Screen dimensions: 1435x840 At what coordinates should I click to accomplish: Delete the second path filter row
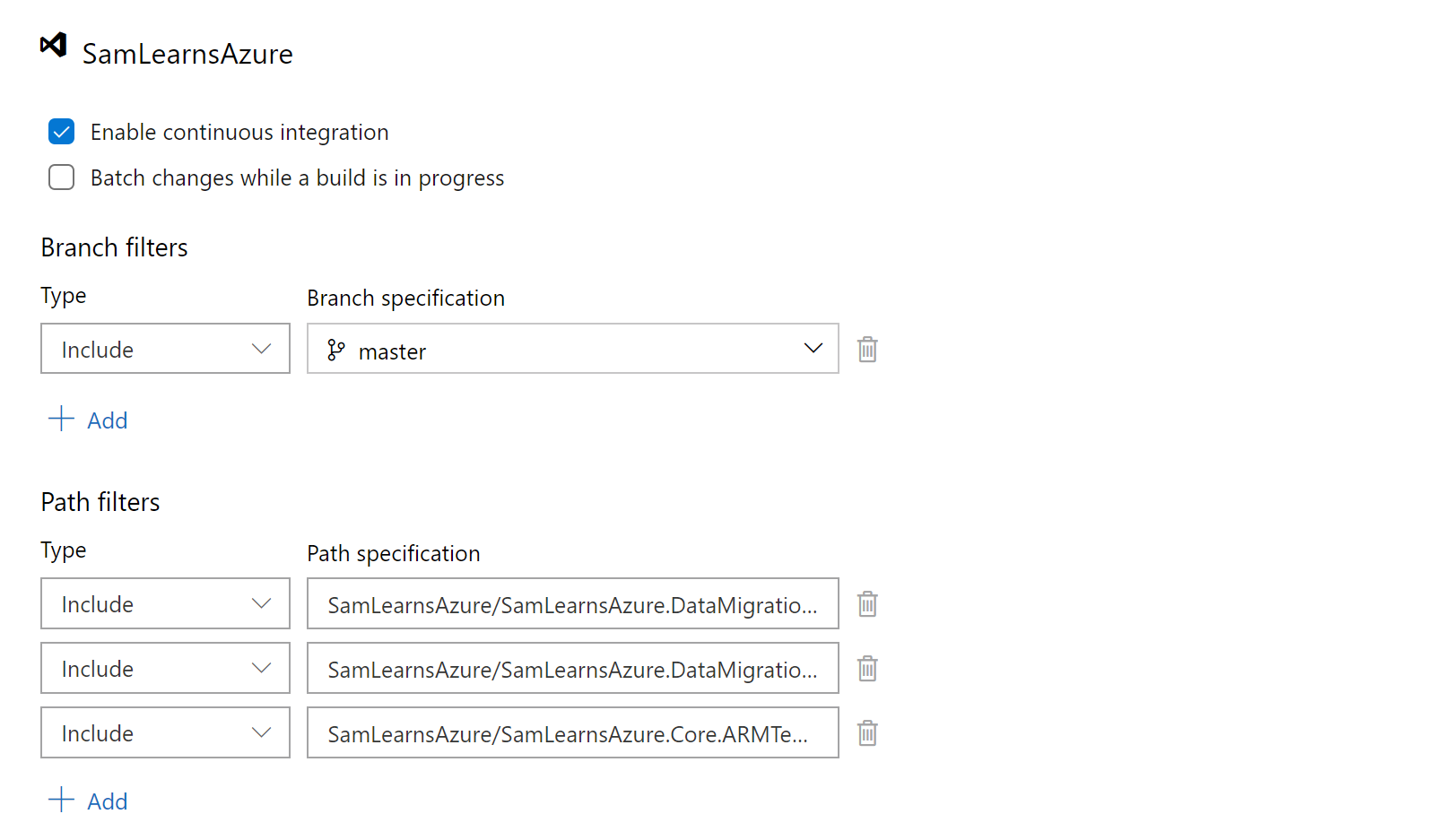click(867, 669)
